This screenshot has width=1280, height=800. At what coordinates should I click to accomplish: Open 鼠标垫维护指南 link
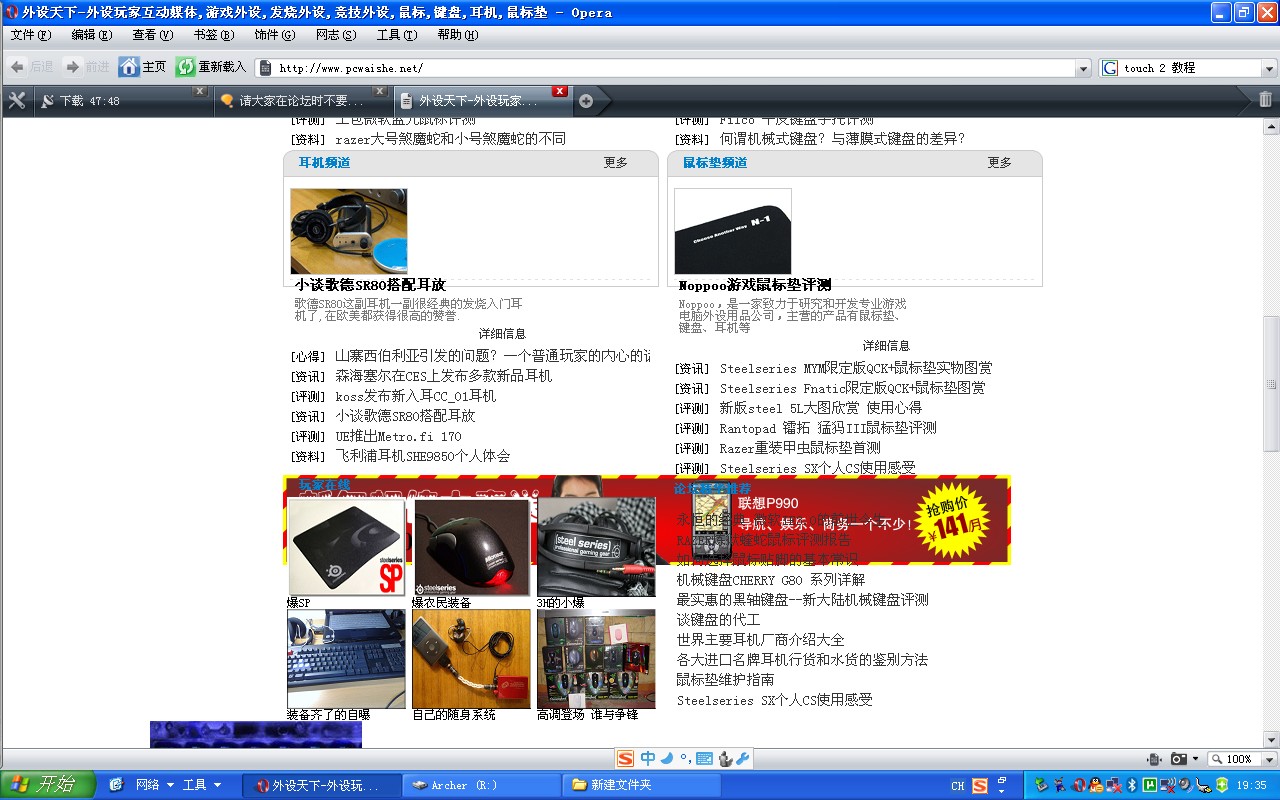pos(725,680)
